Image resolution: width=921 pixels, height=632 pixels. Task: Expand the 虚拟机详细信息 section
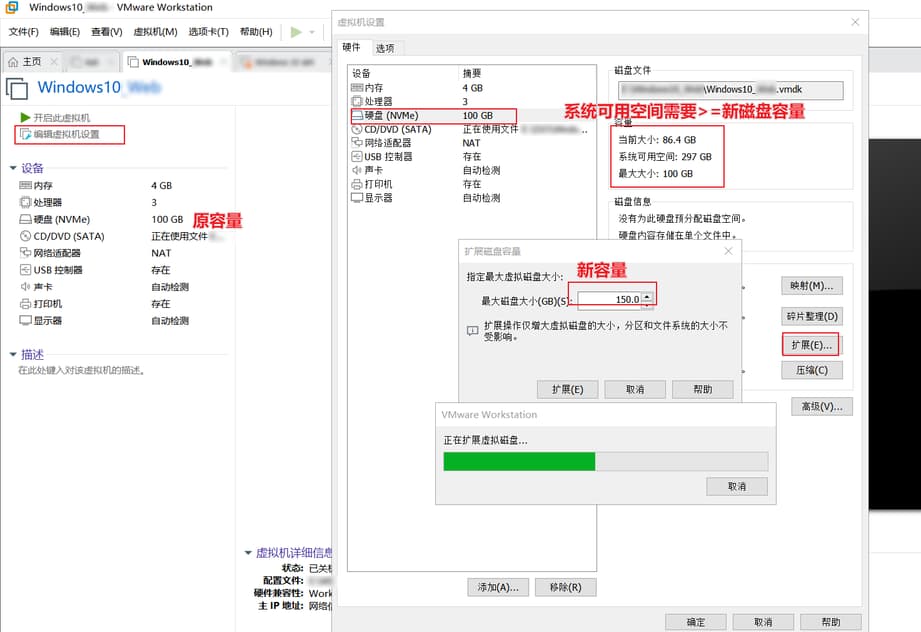[x=248, y=551]
